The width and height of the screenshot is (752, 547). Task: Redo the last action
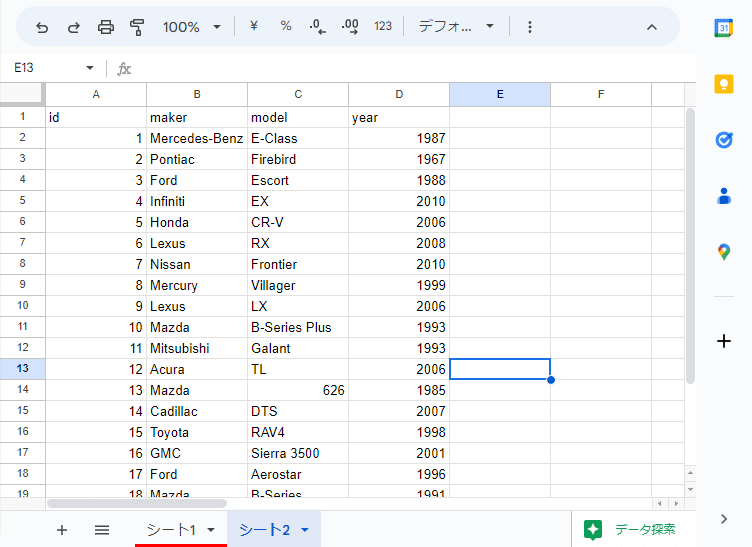74,27
